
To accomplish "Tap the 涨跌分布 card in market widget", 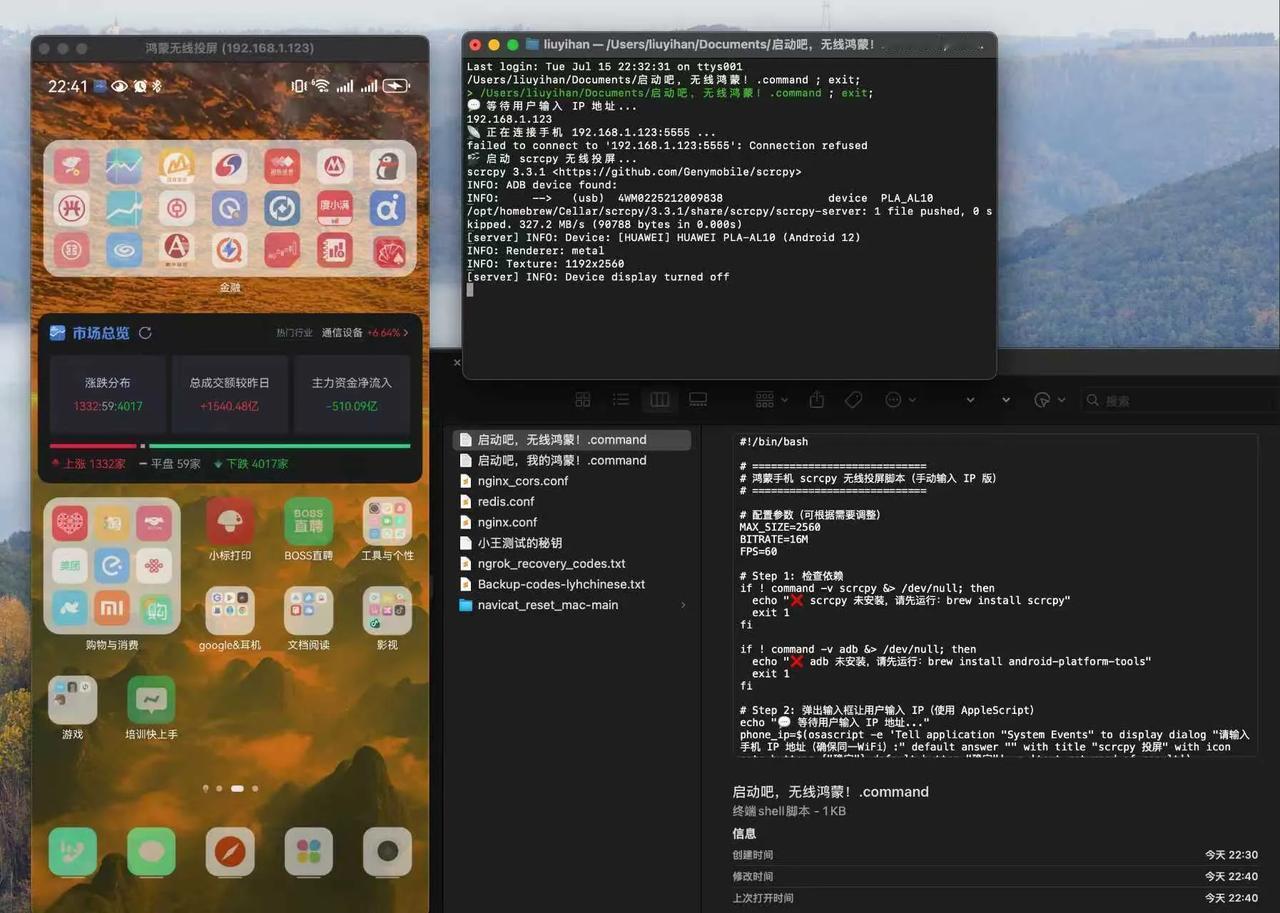I will click(x=108, y=394).
